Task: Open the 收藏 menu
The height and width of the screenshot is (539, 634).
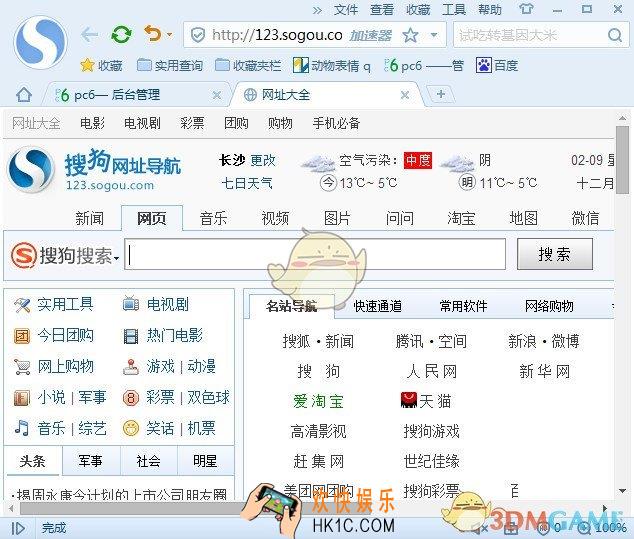Action: click(418, 10)
